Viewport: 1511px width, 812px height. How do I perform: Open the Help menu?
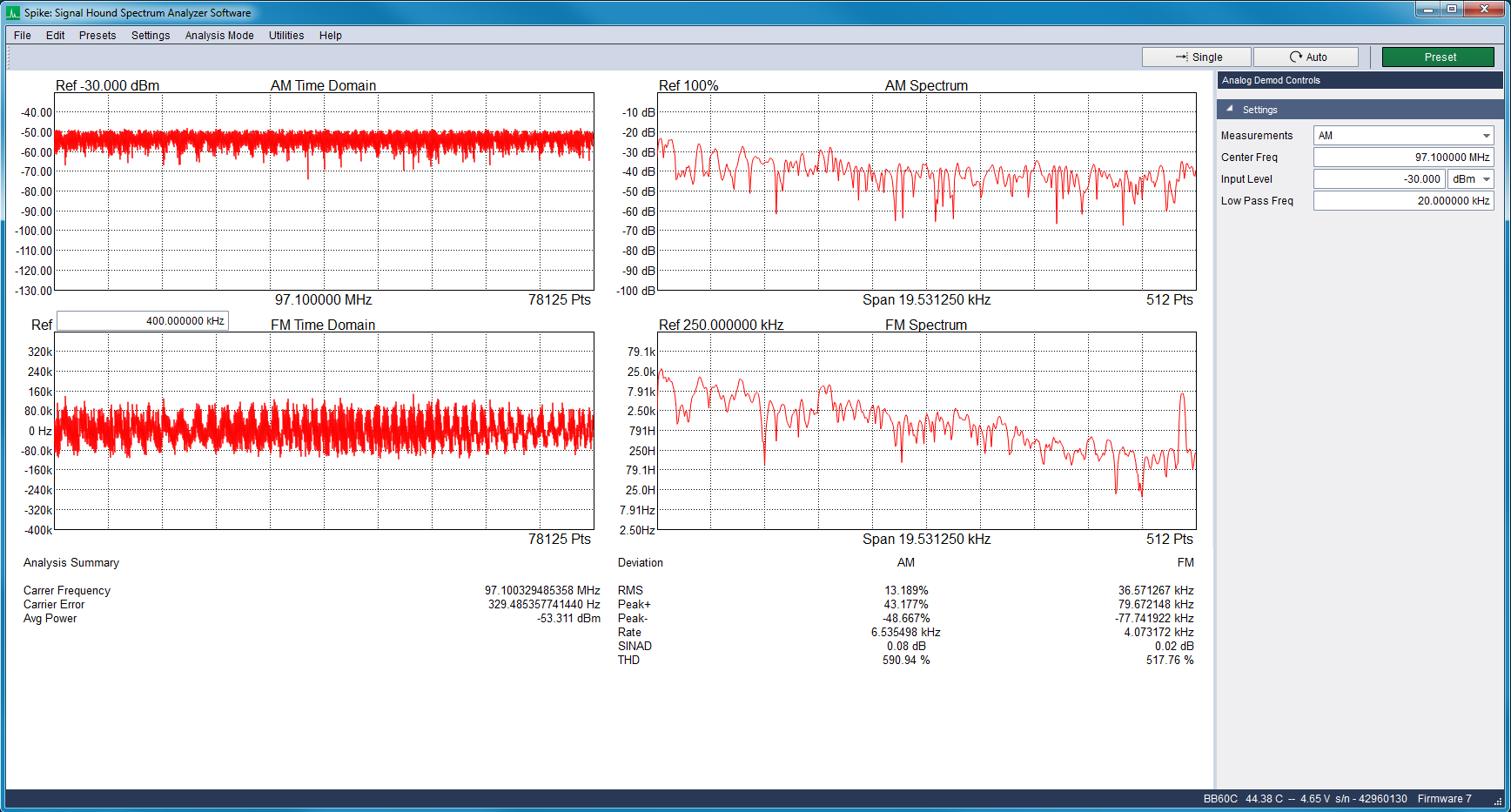pos(330,35)
